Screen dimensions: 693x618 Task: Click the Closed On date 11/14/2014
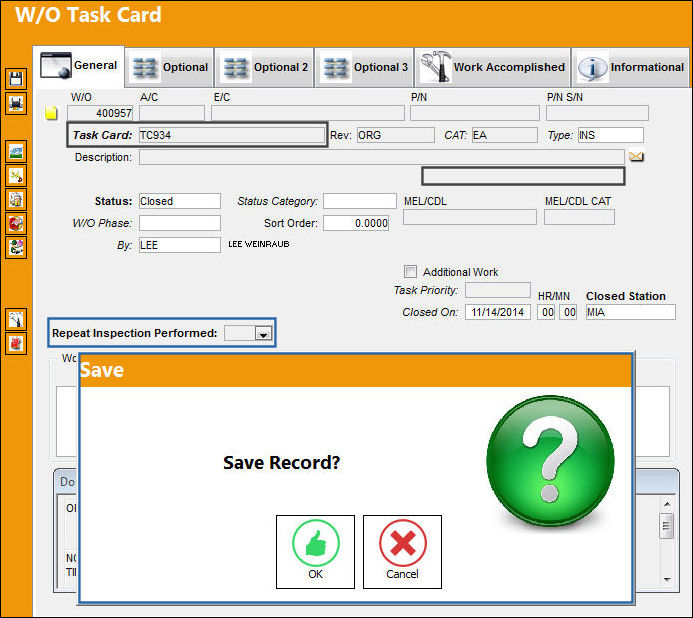(498, 312)
